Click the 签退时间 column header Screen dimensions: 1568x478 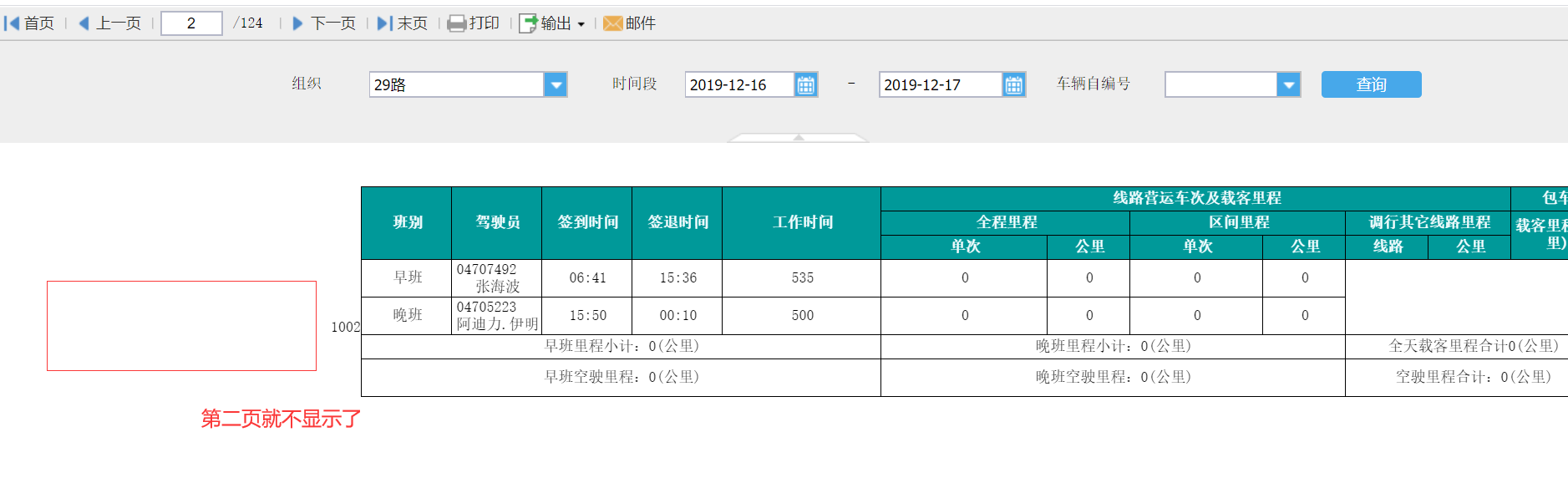coord(677,223)
